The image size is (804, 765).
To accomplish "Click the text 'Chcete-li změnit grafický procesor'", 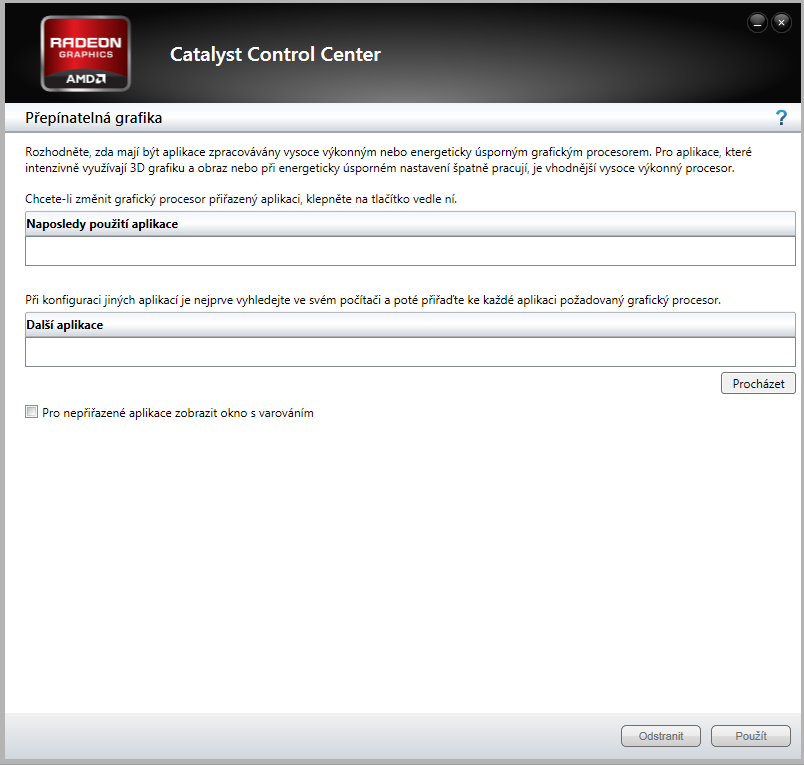I will coord(241,199).
